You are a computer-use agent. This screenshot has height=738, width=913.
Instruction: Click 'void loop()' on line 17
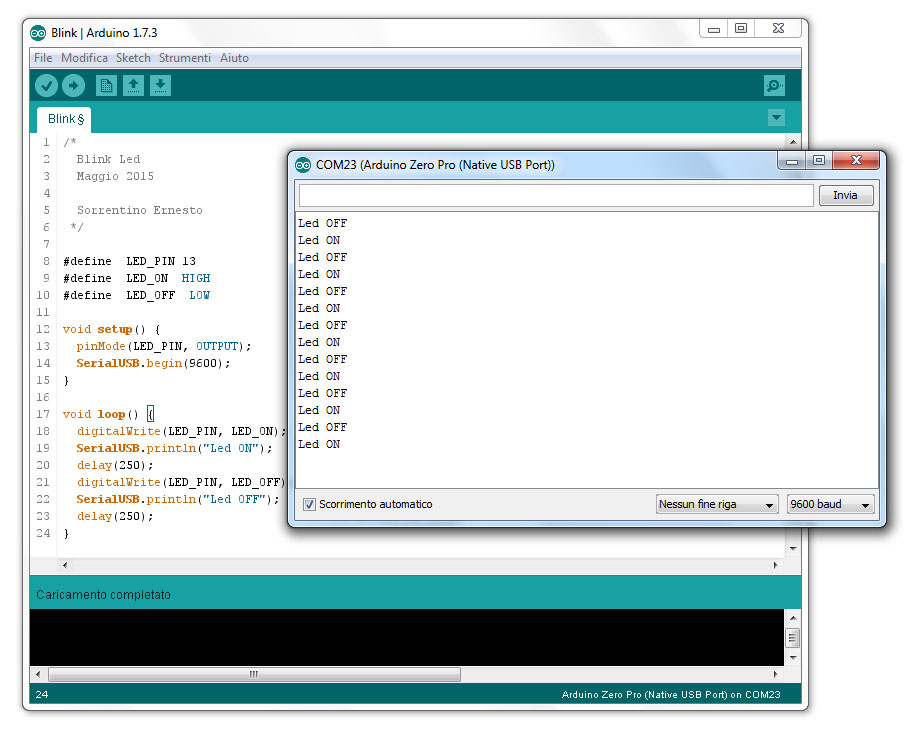tap(100, 415)
